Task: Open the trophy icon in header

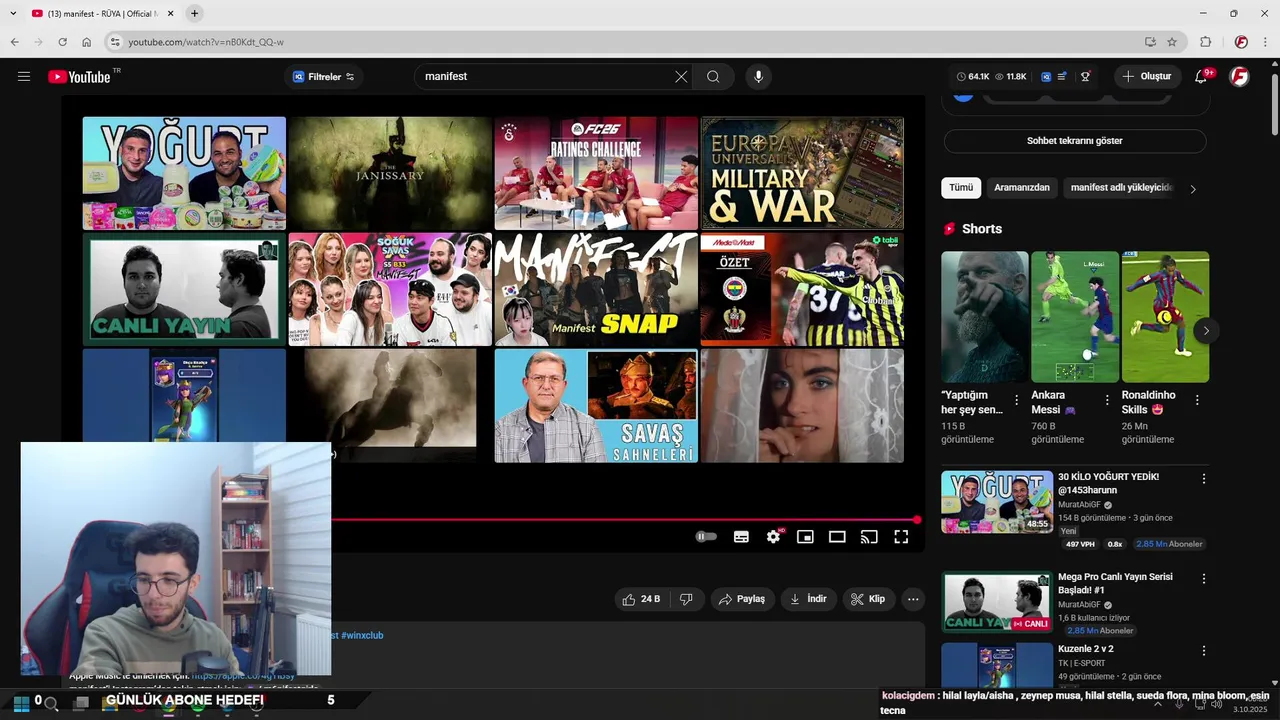Action: [x=1085, y=77]
